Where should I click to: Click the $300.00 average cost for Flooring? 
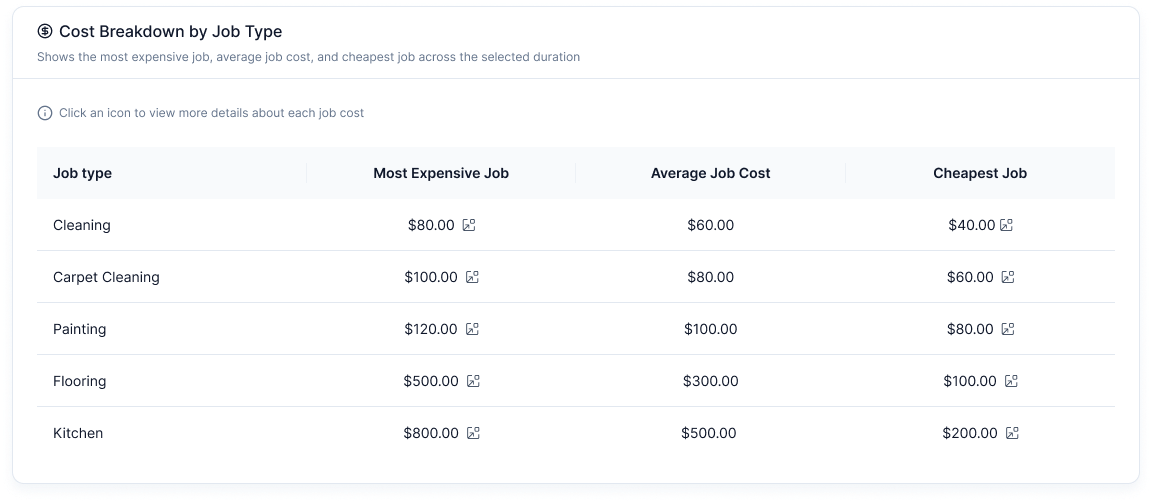point(710,381)
